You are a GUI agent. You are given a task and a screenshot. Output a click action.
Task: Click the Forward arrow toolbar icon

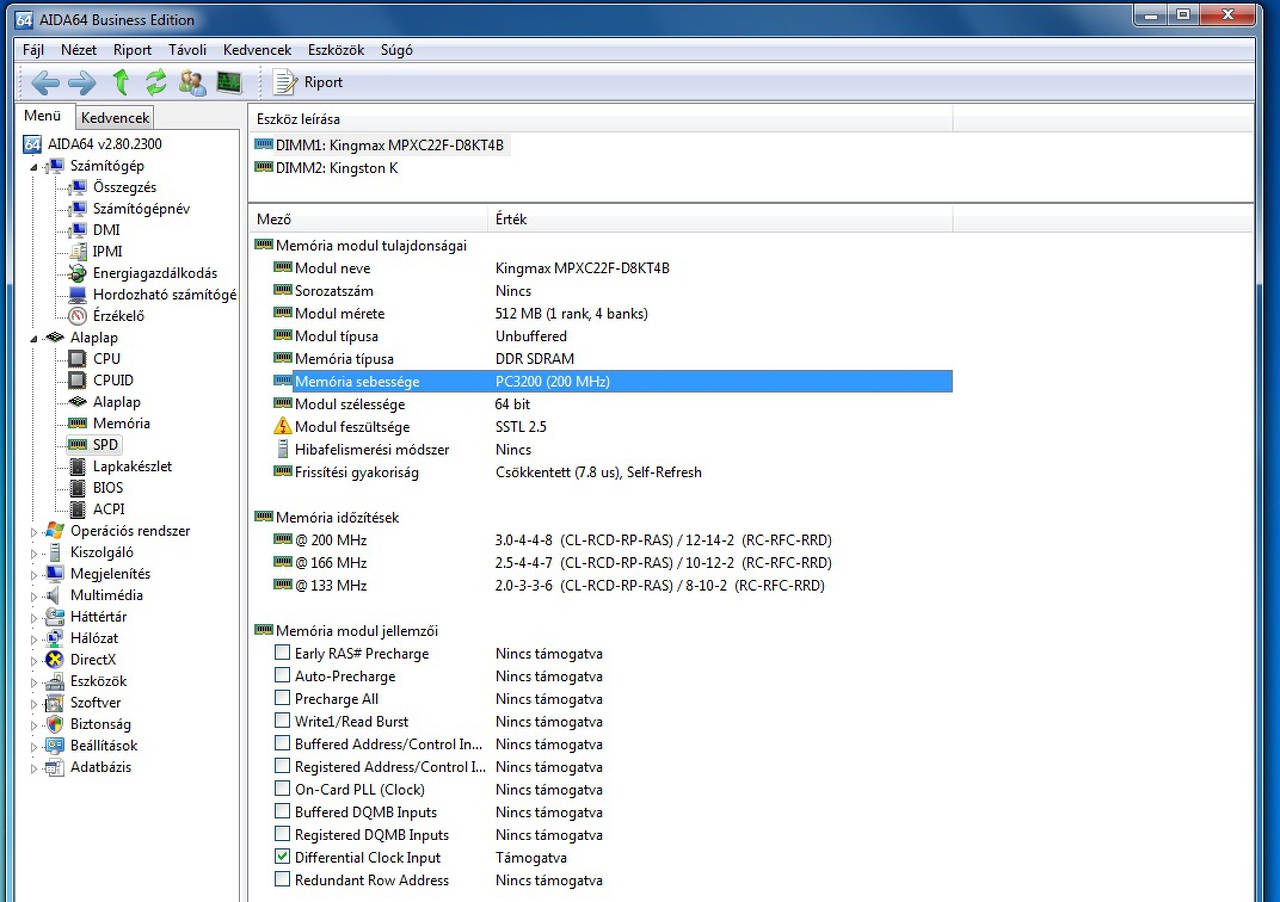tap(82, 83)
